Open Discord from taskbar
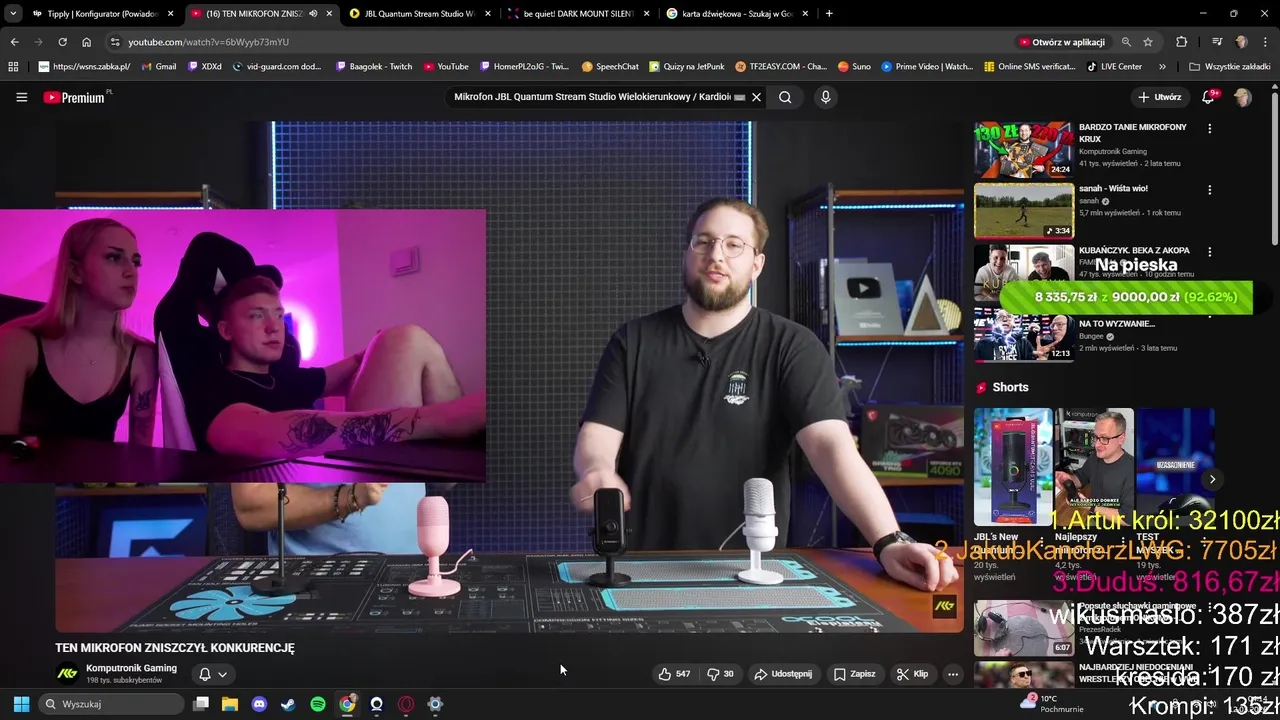Viewport: 1280px width, 720px height. 259,704
